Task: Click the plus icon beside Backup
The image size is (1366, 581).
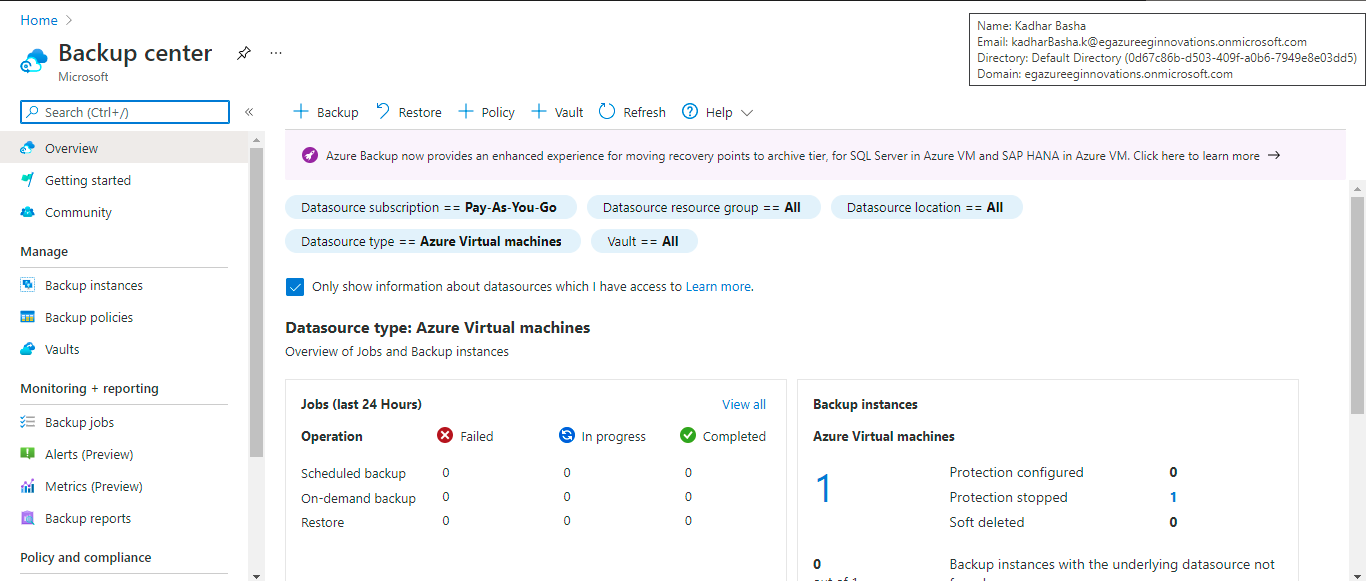Action: (x=300, y=112)
